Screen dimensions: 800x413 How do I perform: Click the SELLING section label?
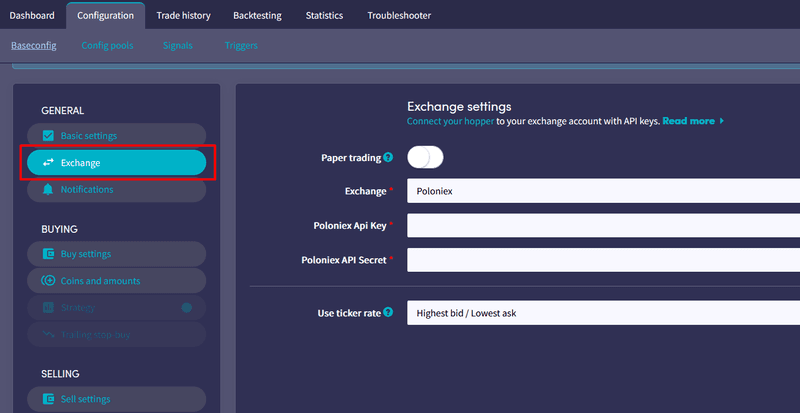(60, 374)
